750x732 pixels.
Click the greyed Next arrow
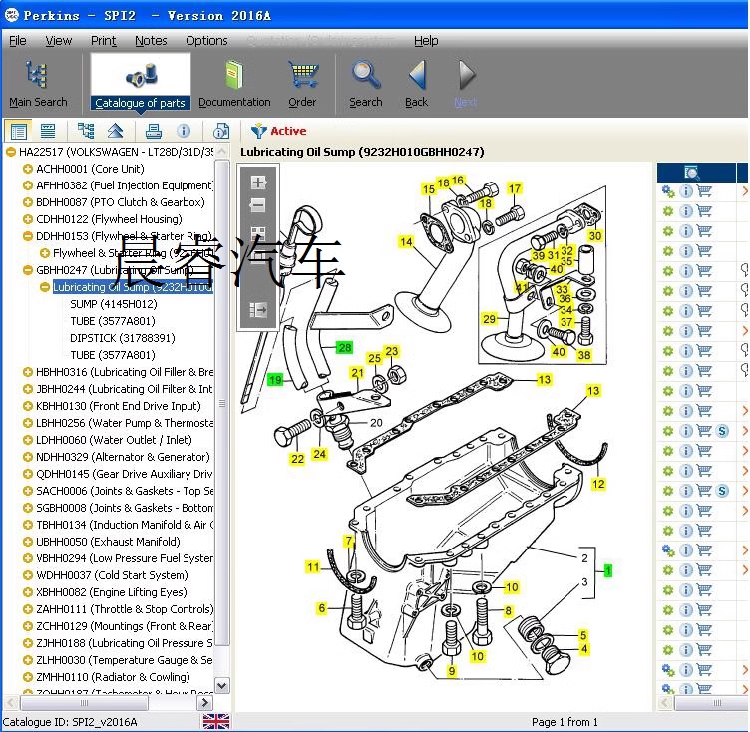(x=465, y=84)
